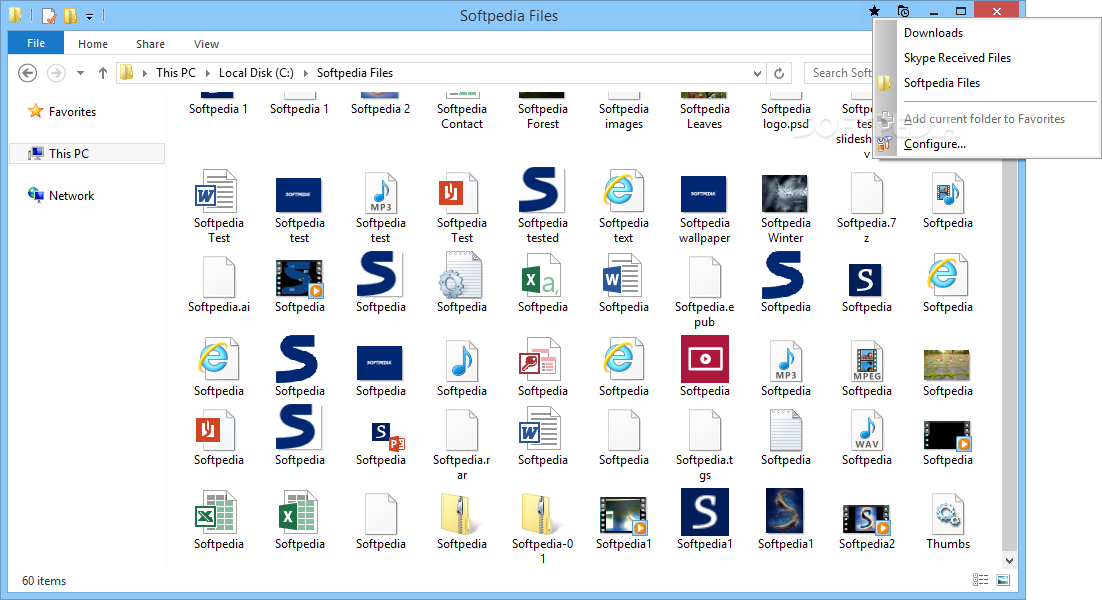Screen dimensions: 1102x600
Task: Click the Up arrow to parent folder
Action: (x=103, y=73)
